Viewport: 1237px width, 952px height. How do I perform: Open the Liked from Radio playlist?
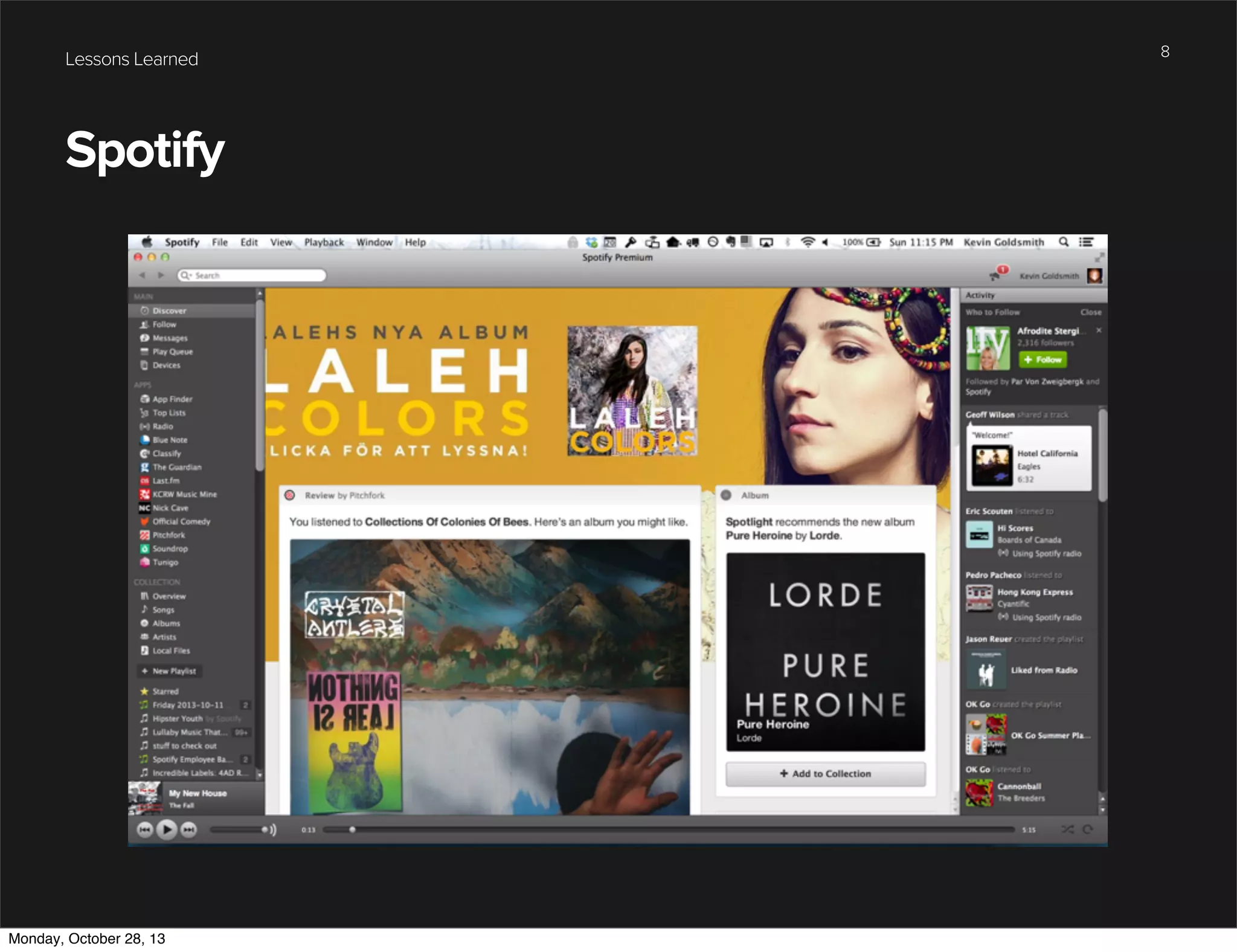pos(1044,670)
